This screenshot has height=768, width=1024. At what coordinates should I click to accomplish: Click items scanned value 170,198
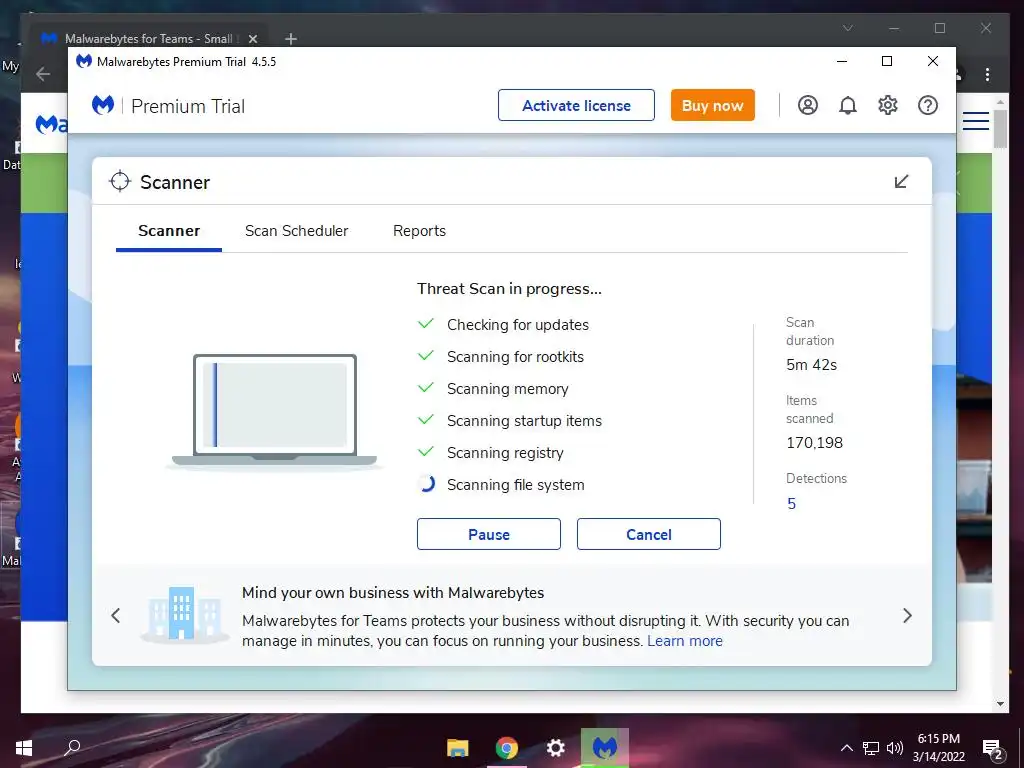[x=814, y=443]
